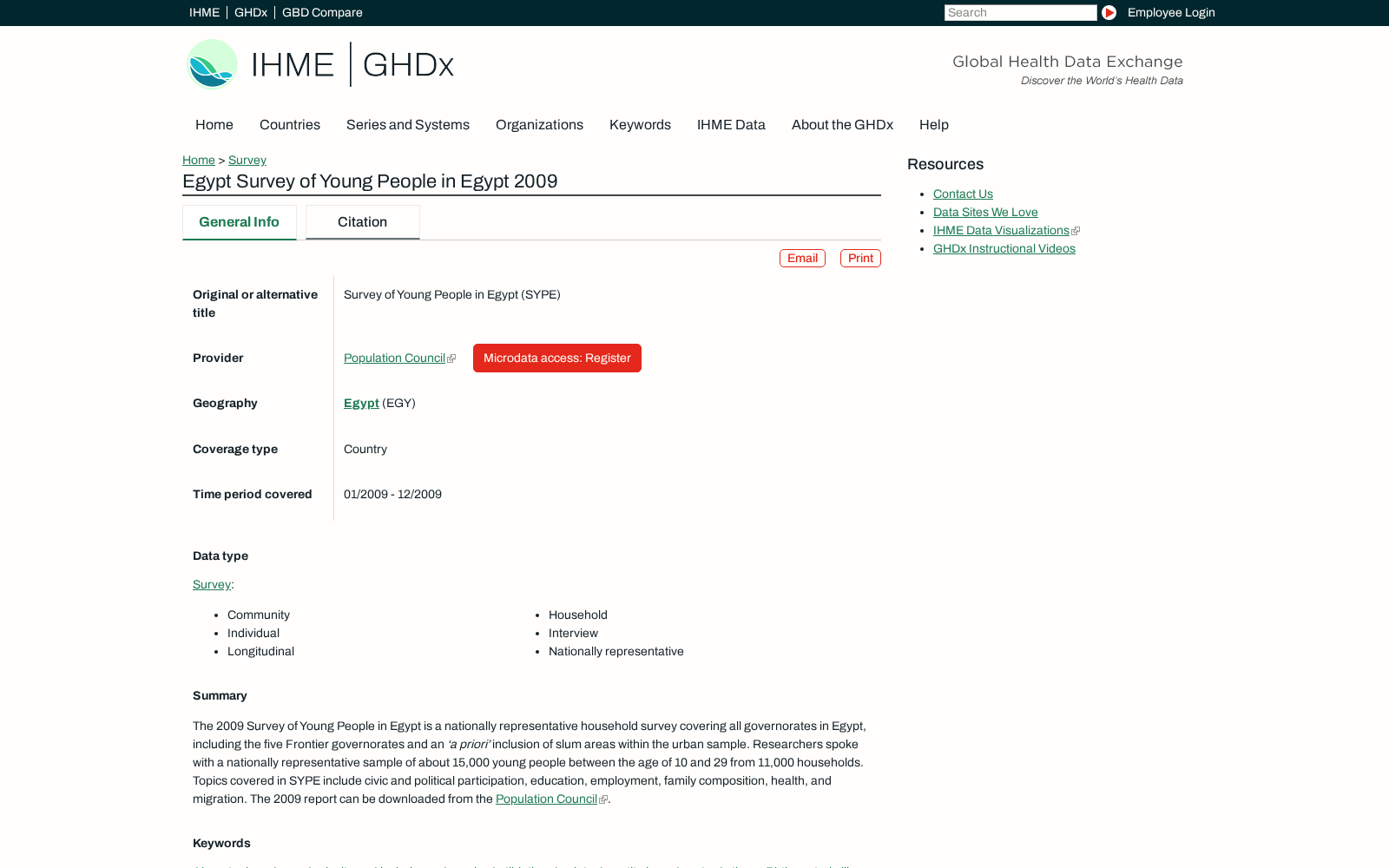This screenshot has height=868, width=1389.
Task: Select the General Info tab
Action: [240, 222]
